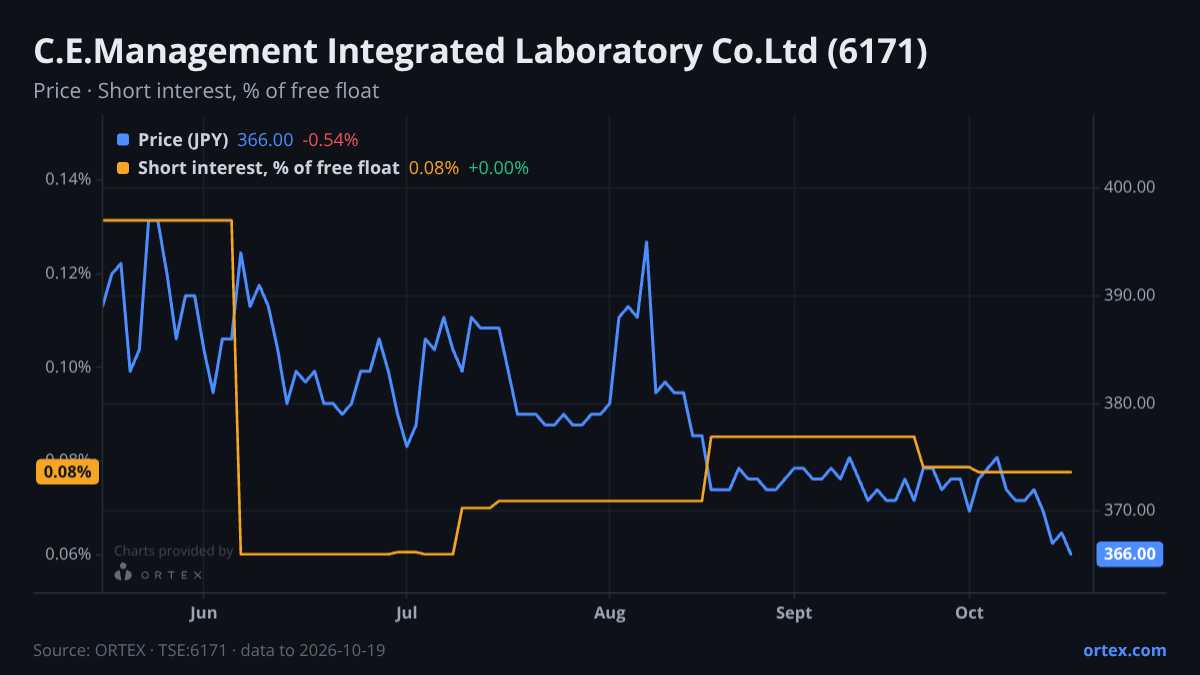Click the 400.00 right axis label
The height and width of the screenshot is (675, 1200).
click(1130, 187)
